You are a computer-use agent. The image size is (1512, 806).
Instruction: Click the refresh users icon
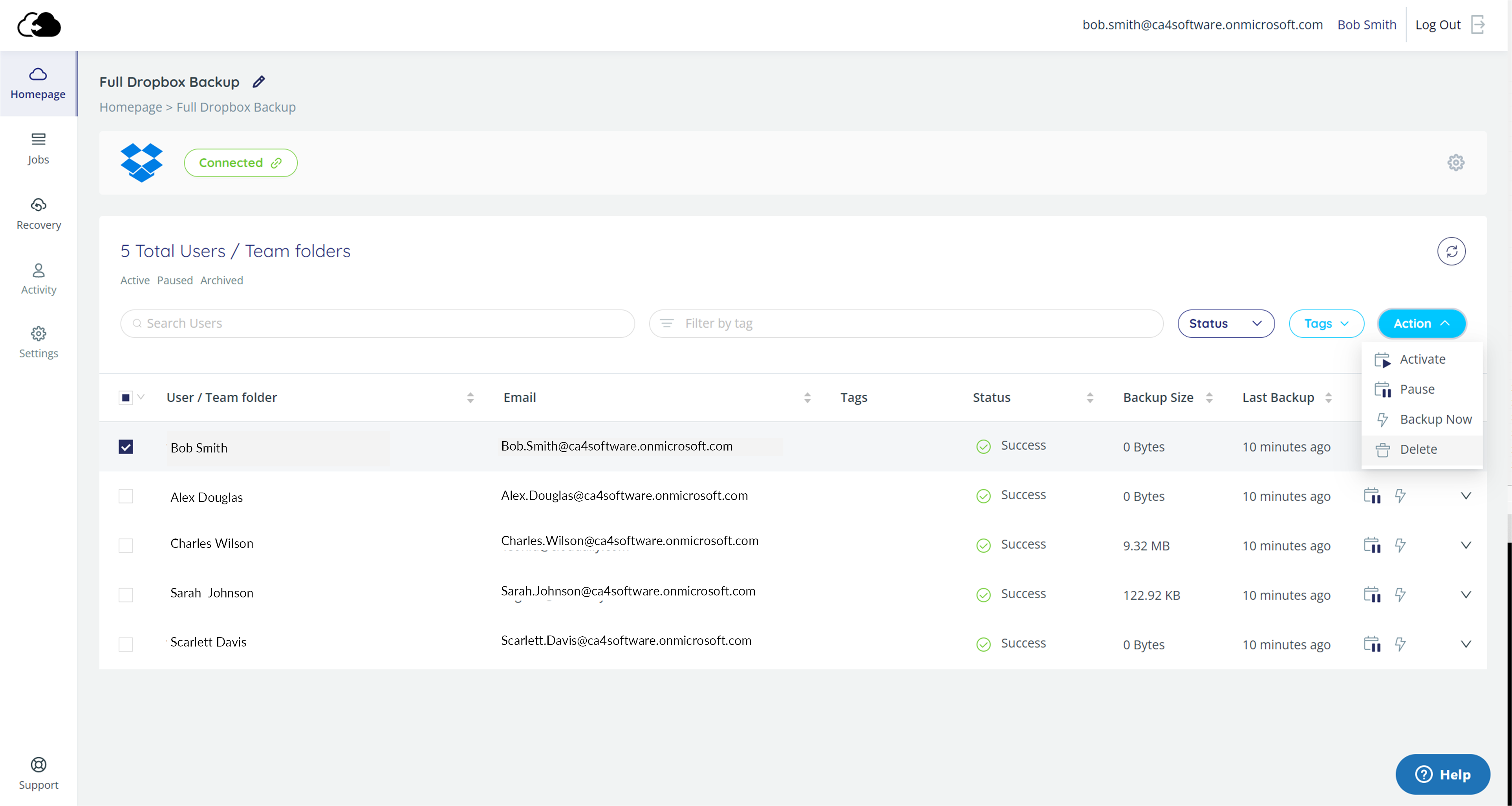tap(1451, 251)
